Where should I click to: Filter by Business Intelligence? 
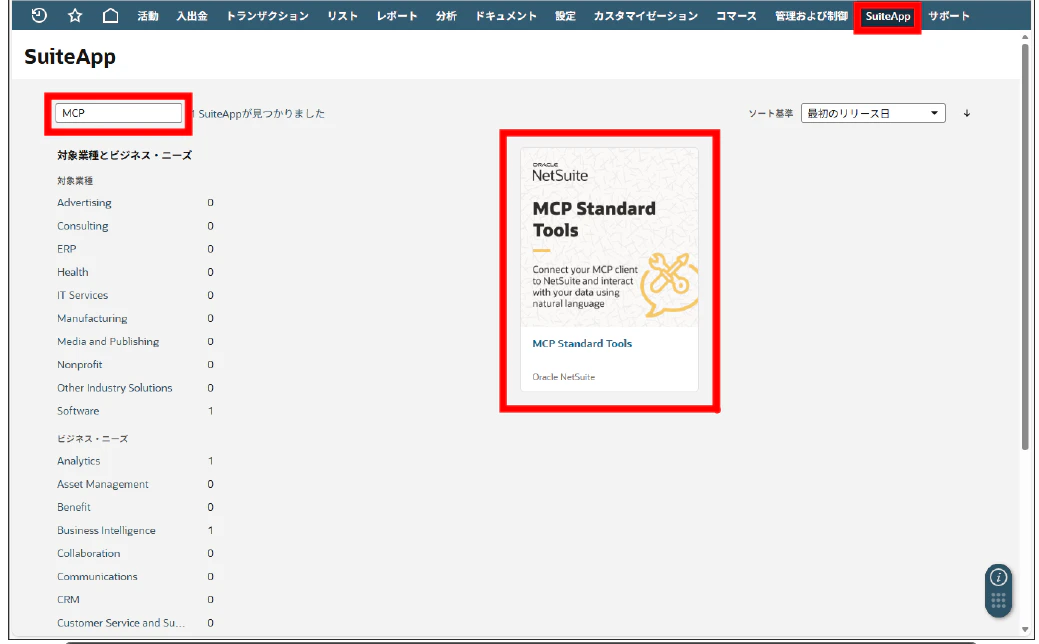coord(106,530)
